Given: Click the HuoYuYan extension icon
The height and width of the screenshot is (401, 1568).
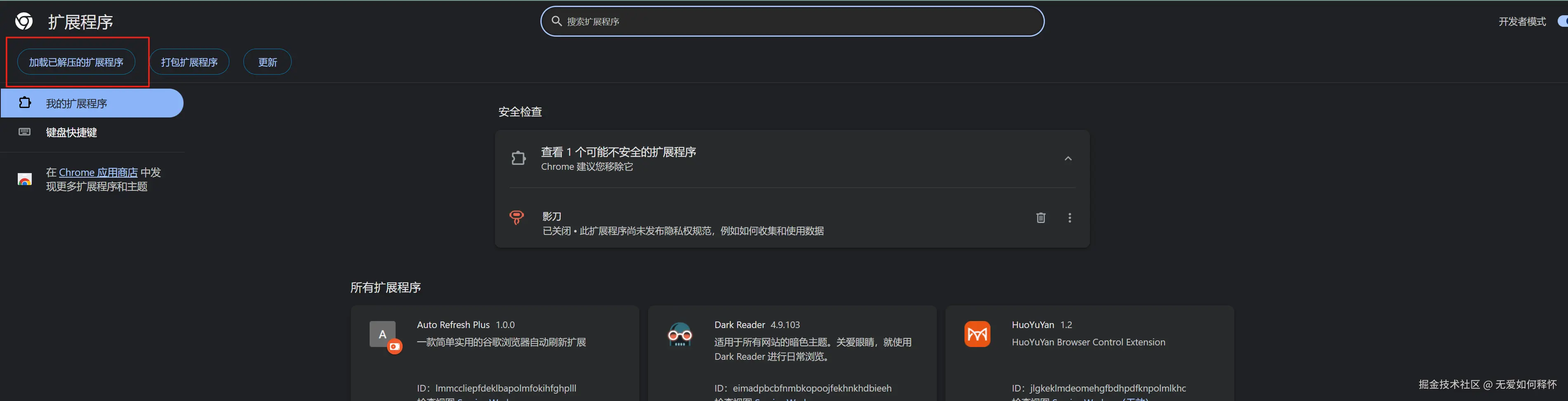Looking at the screenshot, I should (977, 334).
